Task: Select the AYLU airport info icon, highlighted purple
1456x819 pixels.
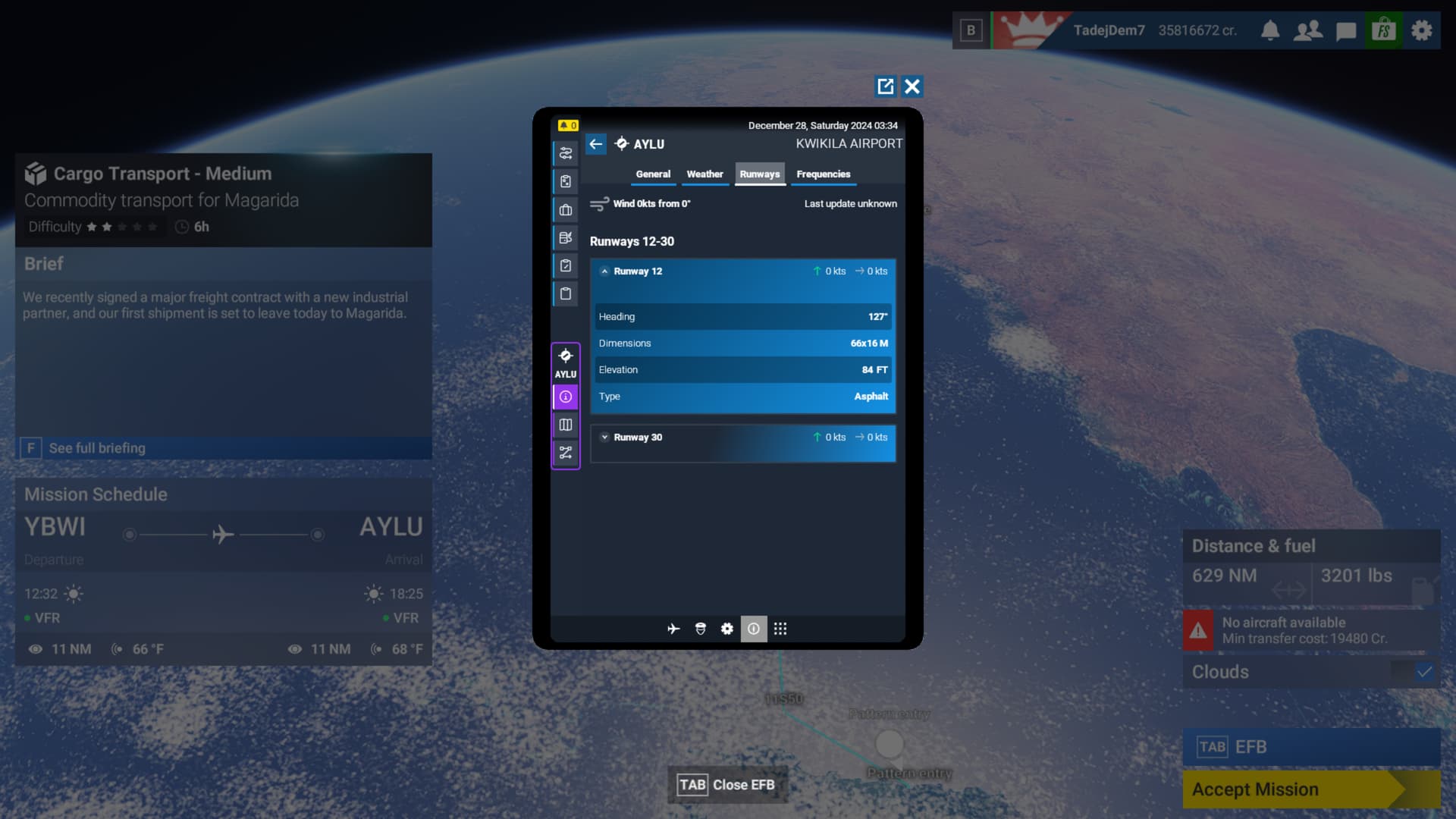Action: tap(566, 397)
